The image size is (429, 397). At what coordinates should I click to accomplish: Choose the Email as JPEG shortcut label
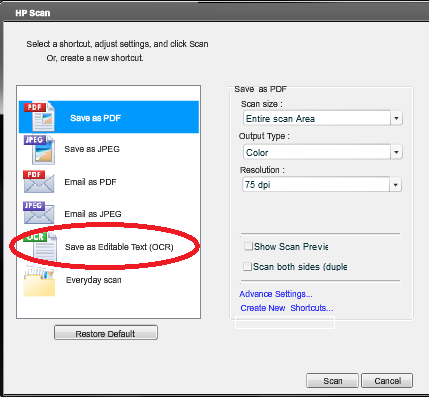pyautogui.click(x=93, y=214)
